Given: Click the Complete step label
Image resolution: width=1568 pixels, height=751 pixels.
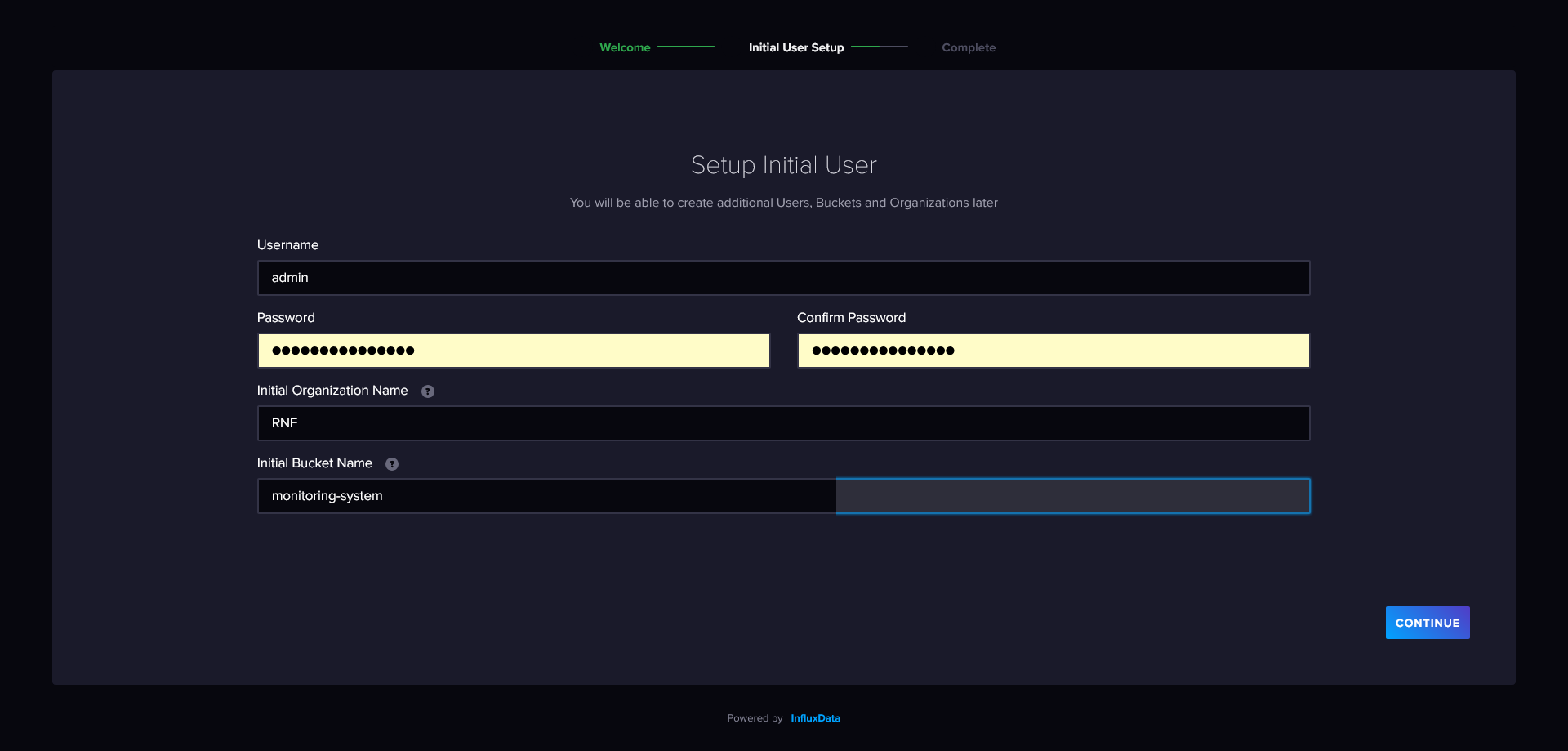Looking at the screenshot, I should tap(968, 47).
